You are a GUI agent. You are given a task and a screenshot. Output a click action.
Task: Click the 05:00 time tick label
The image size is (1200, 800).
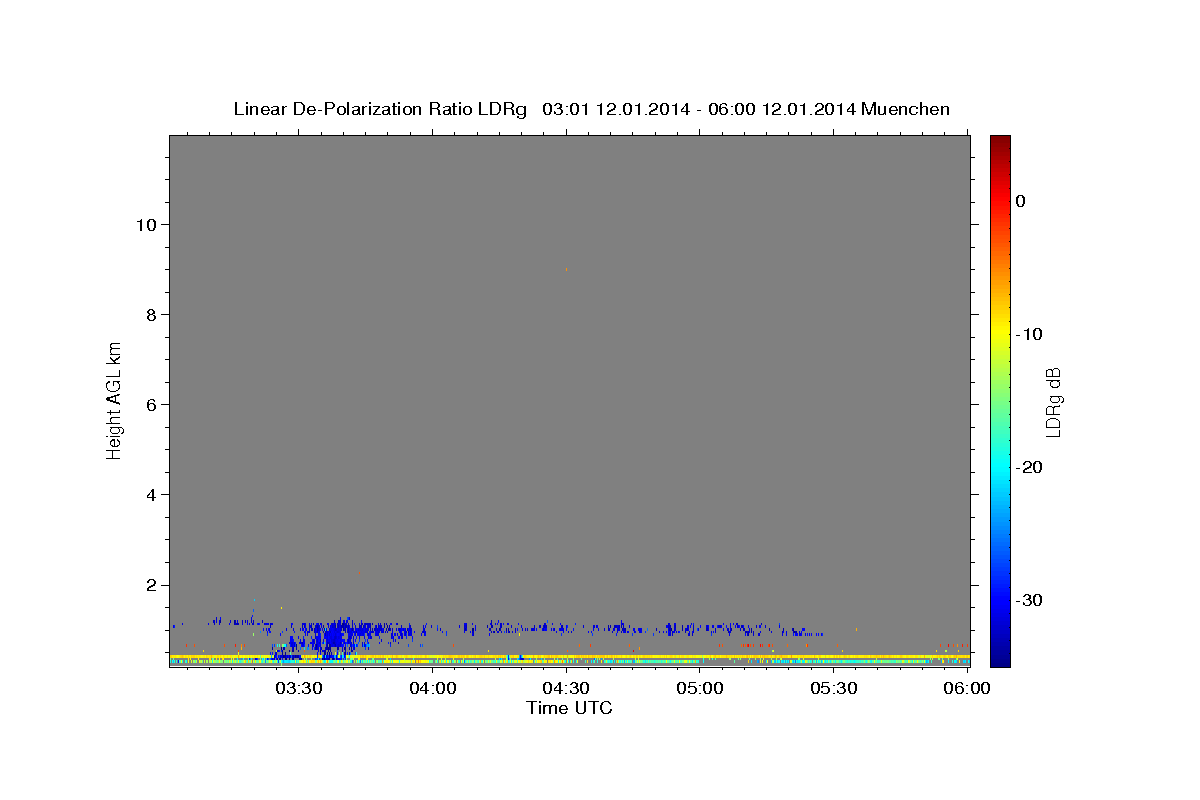(700, 688)
